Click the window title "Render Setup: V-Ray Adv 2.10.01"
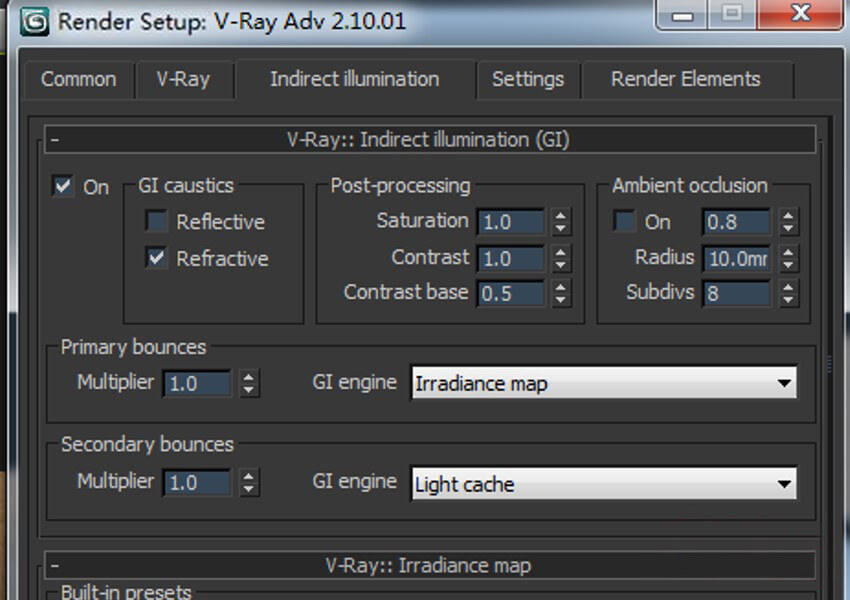Screen dimensions: 850x600 coord(232,22)
